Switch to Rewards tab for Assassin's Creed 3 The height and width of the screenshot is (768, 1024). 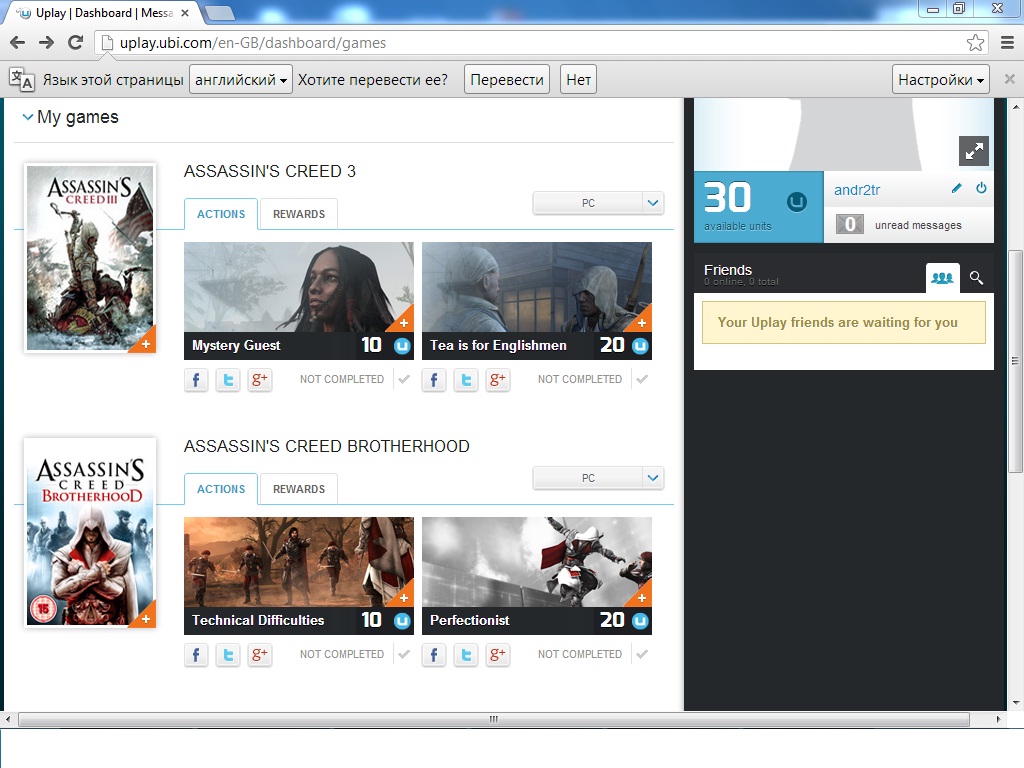point(298,214)
